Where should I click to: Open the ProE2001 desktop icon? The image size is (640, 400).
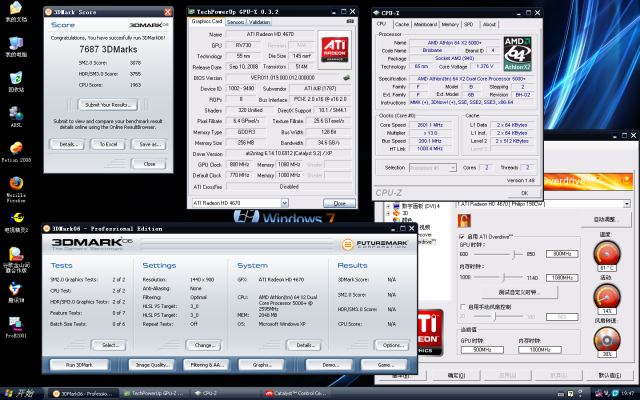(x=15, y=321)
